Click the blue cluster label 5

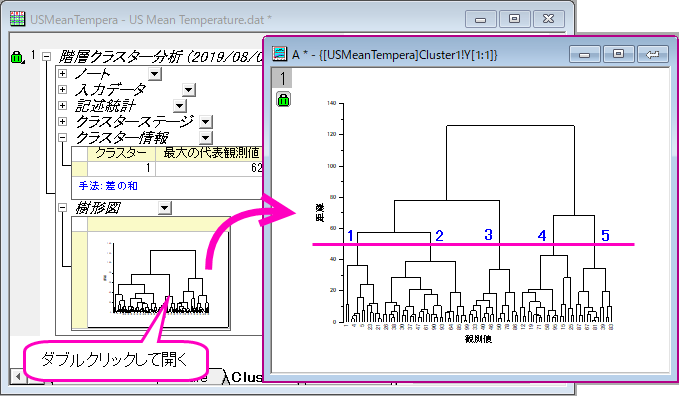tap(605, 236)
